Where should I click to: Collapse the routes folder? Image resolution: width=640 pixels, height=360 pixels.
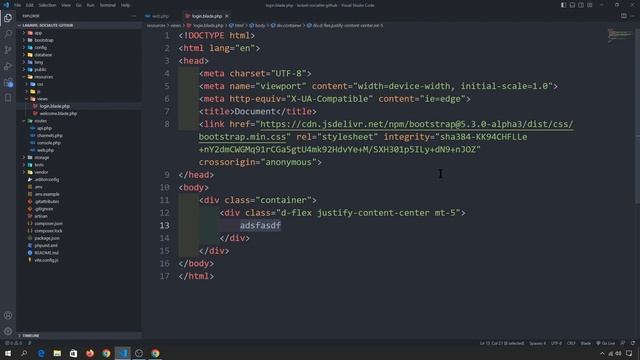click(x=40, y=121)
